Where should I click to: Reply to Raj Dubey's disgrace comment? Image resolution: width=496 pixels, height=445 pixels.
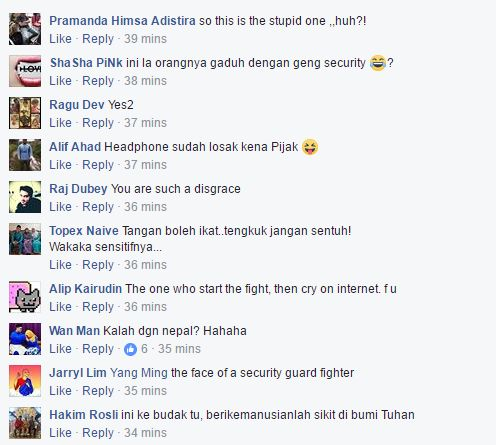(x=98, y=207)
